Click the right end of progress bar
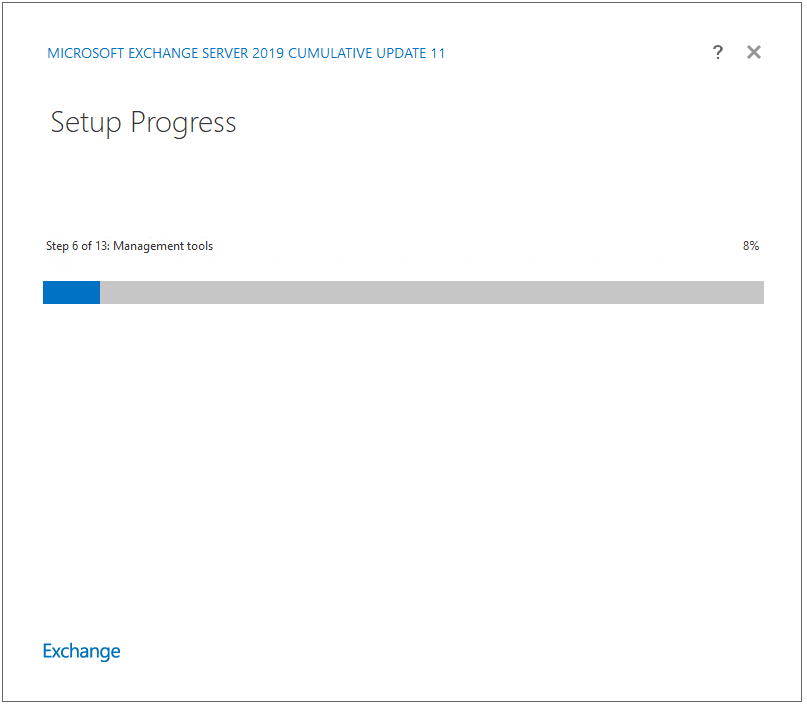807x704 pixels. click(760, 292)
